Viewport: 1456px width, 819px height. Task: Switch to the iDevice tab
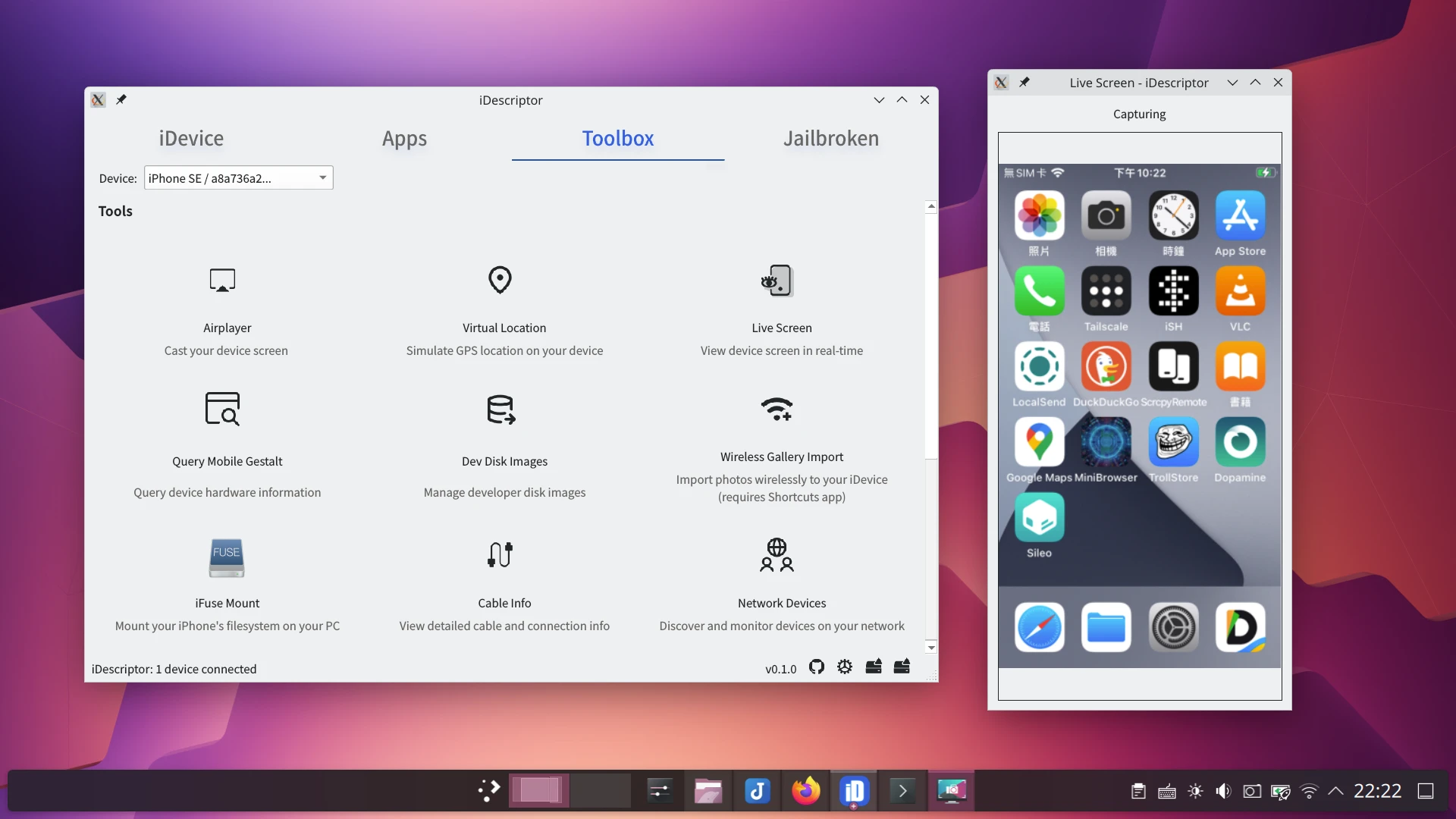point(191,138)
